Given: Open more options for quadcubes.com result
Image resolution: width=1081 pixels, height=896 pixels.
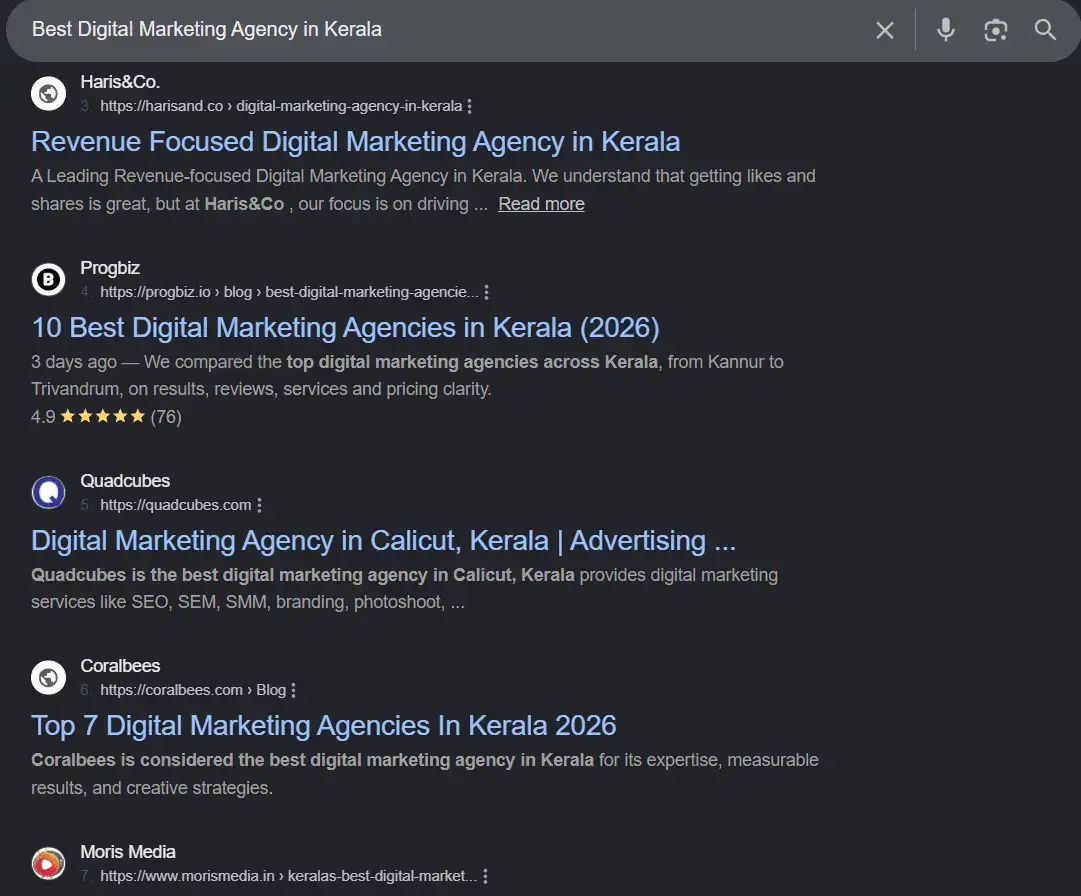Looking at the screenshot, I should 259,505.
